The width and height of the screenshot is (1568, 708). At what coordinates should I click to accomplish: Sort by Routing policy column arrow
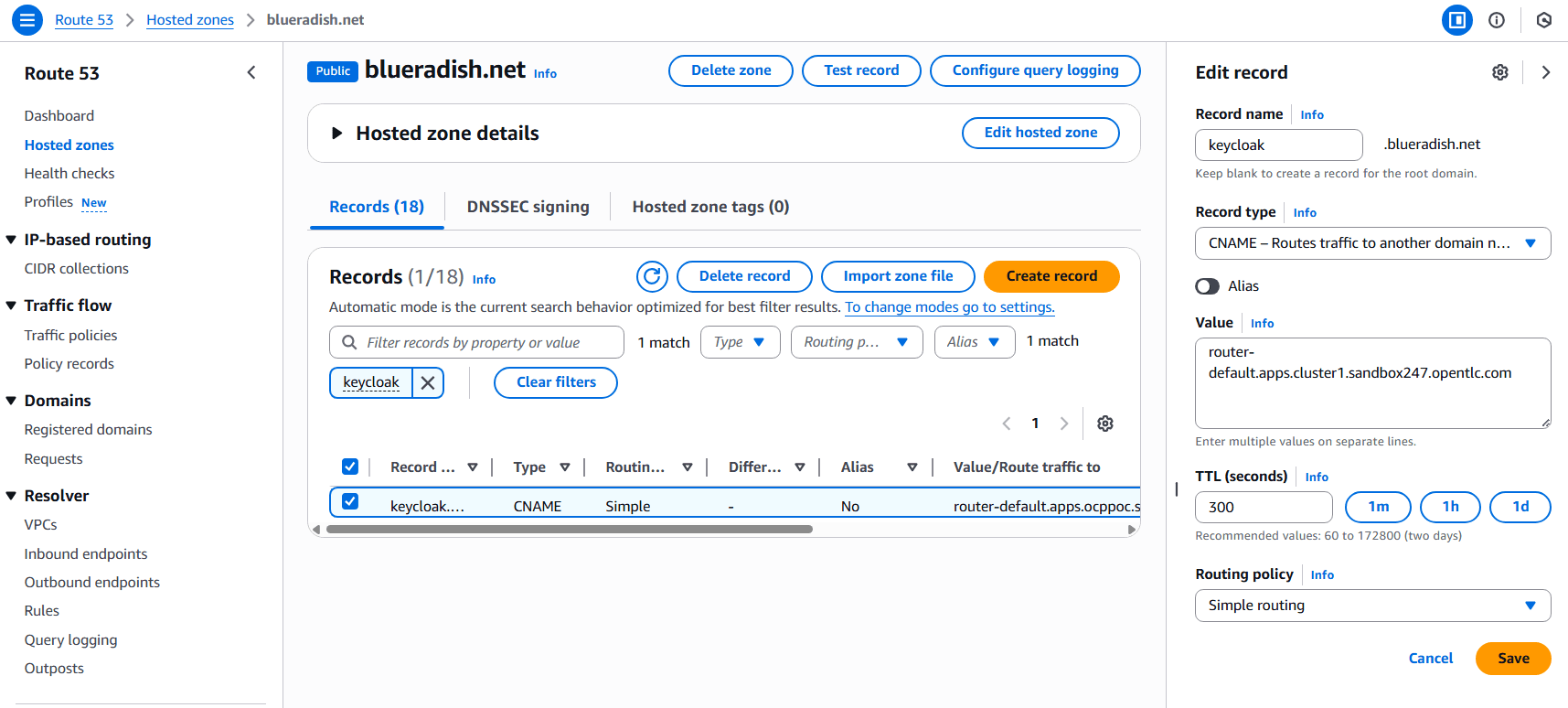[688, 467]
